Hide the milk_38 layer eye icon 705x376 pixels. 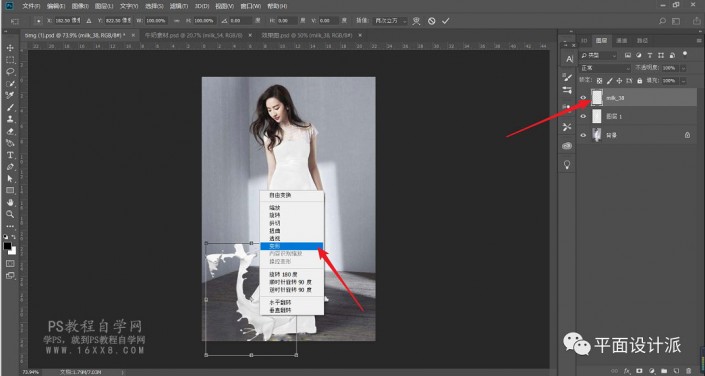(x=584, y=98)
